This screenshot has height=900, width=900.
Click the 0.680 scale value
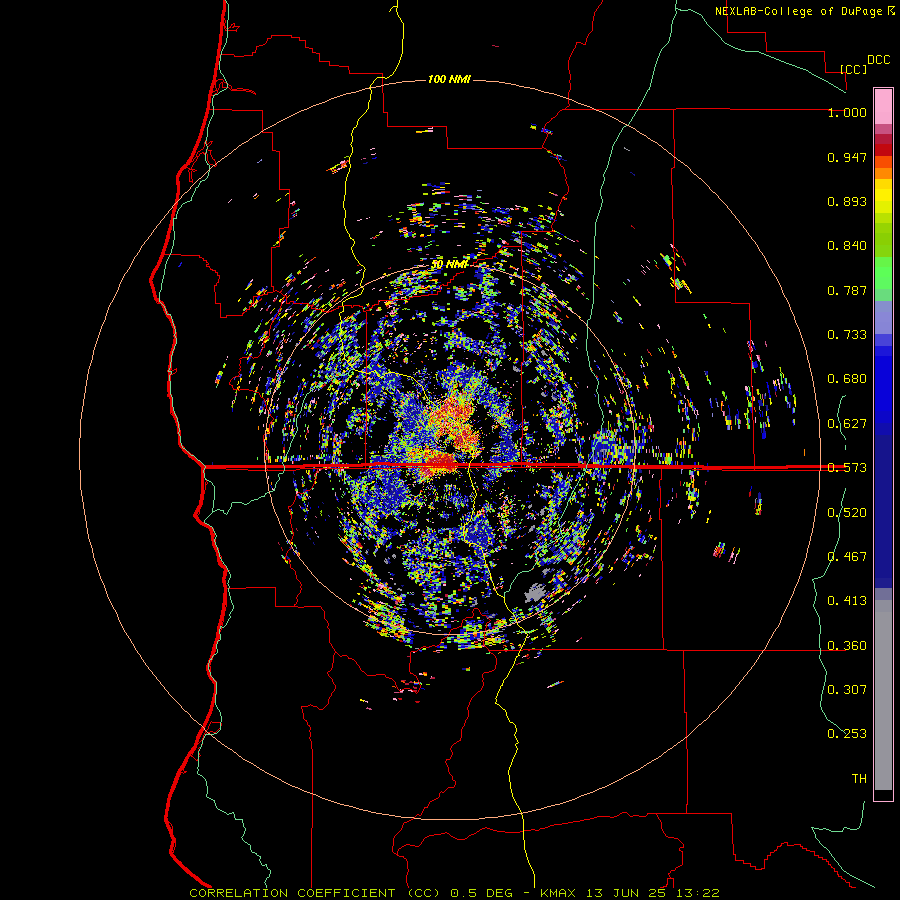847,379
